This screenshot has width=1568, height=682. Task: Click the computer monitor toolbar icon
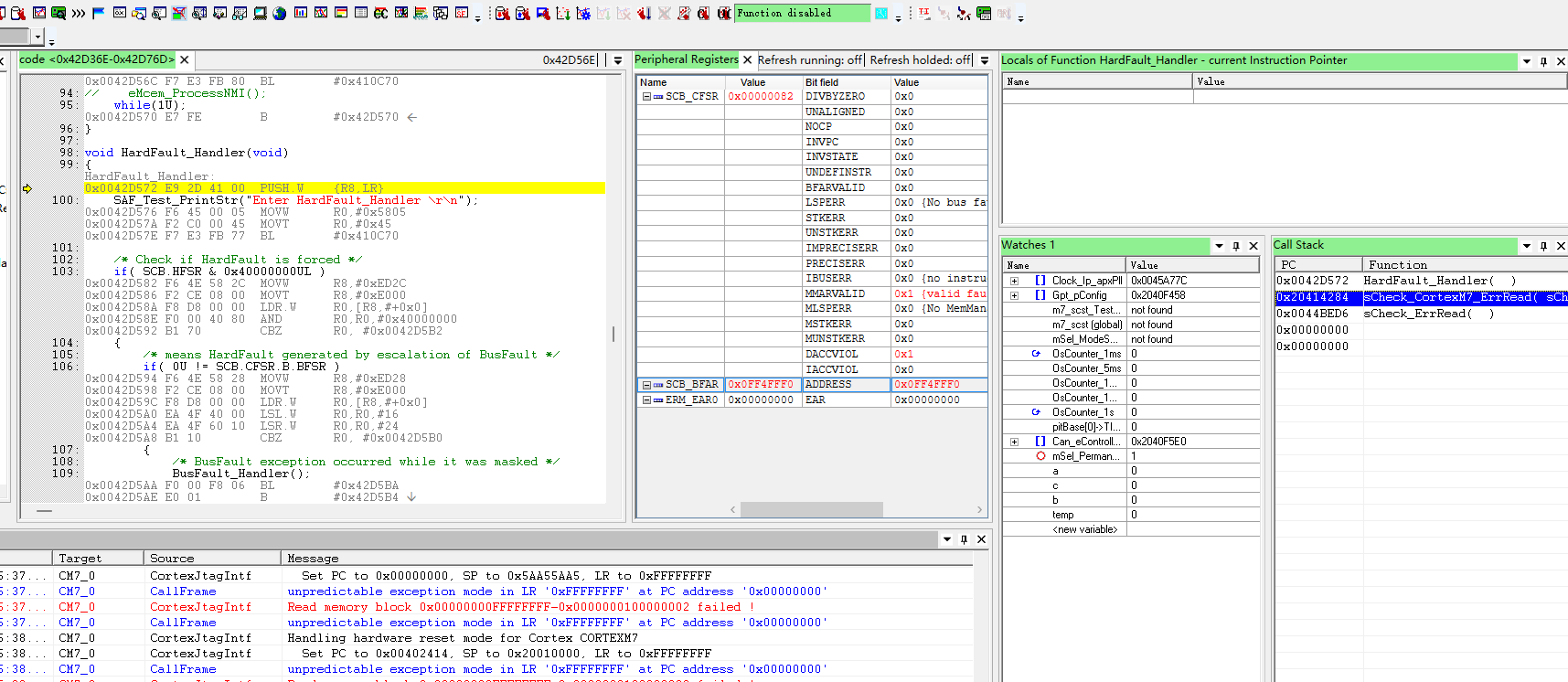pos(260,13)
